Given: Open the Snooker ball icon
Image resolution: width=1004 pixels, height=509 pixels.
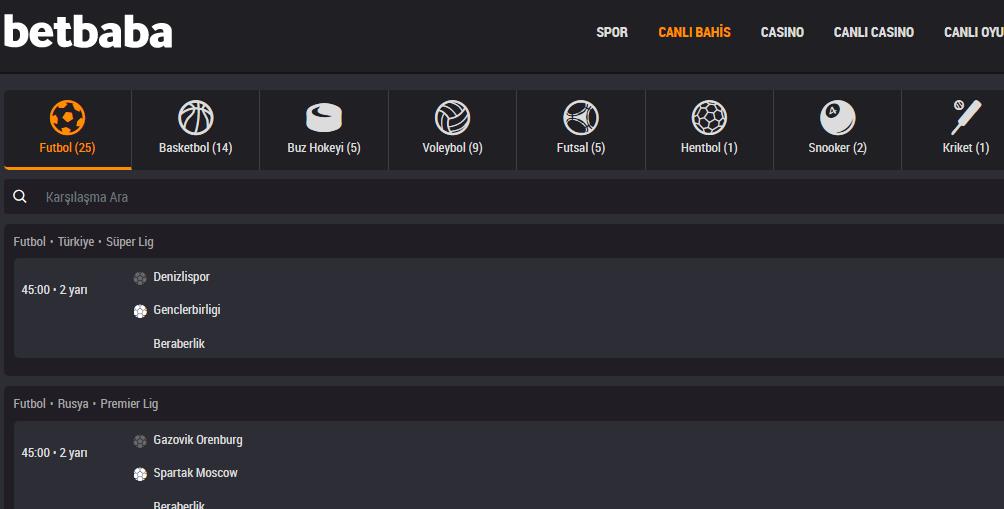Looking at the screenshot, I should tap(838, 118).
